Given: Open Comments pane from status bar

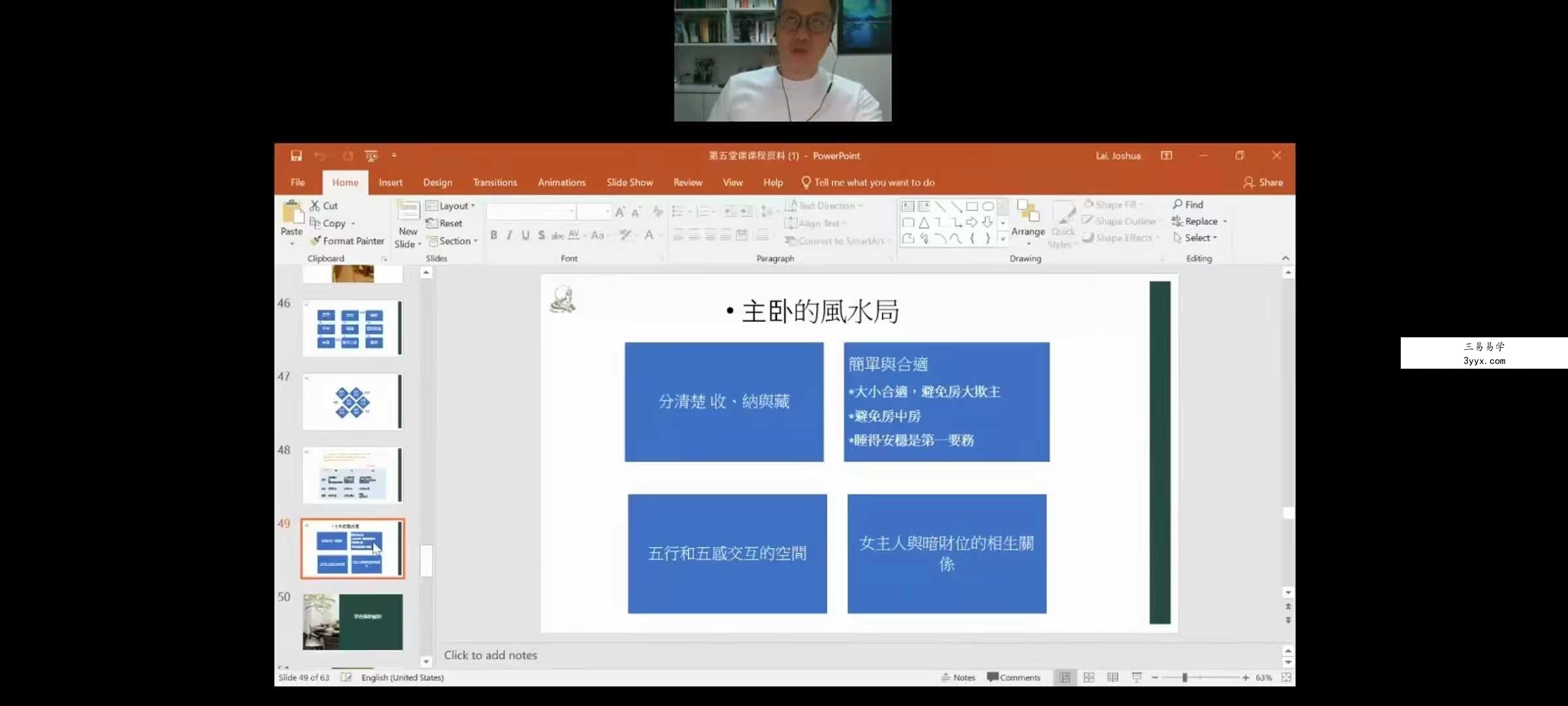Looking at the screenshot, I should [1014, 677].
